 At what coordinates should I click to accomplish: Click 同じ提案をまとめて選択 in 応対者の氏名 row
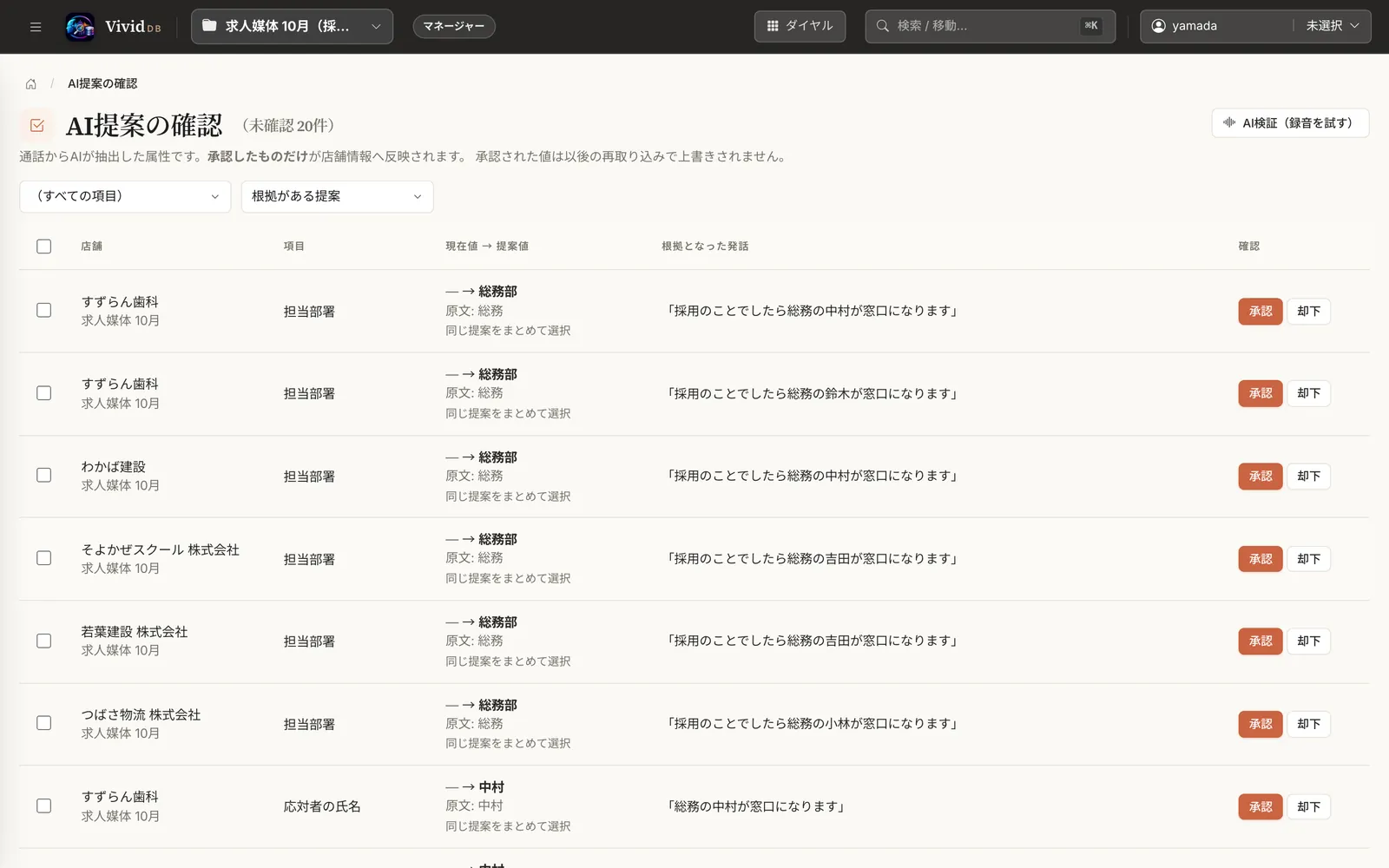tap(508, 826)
